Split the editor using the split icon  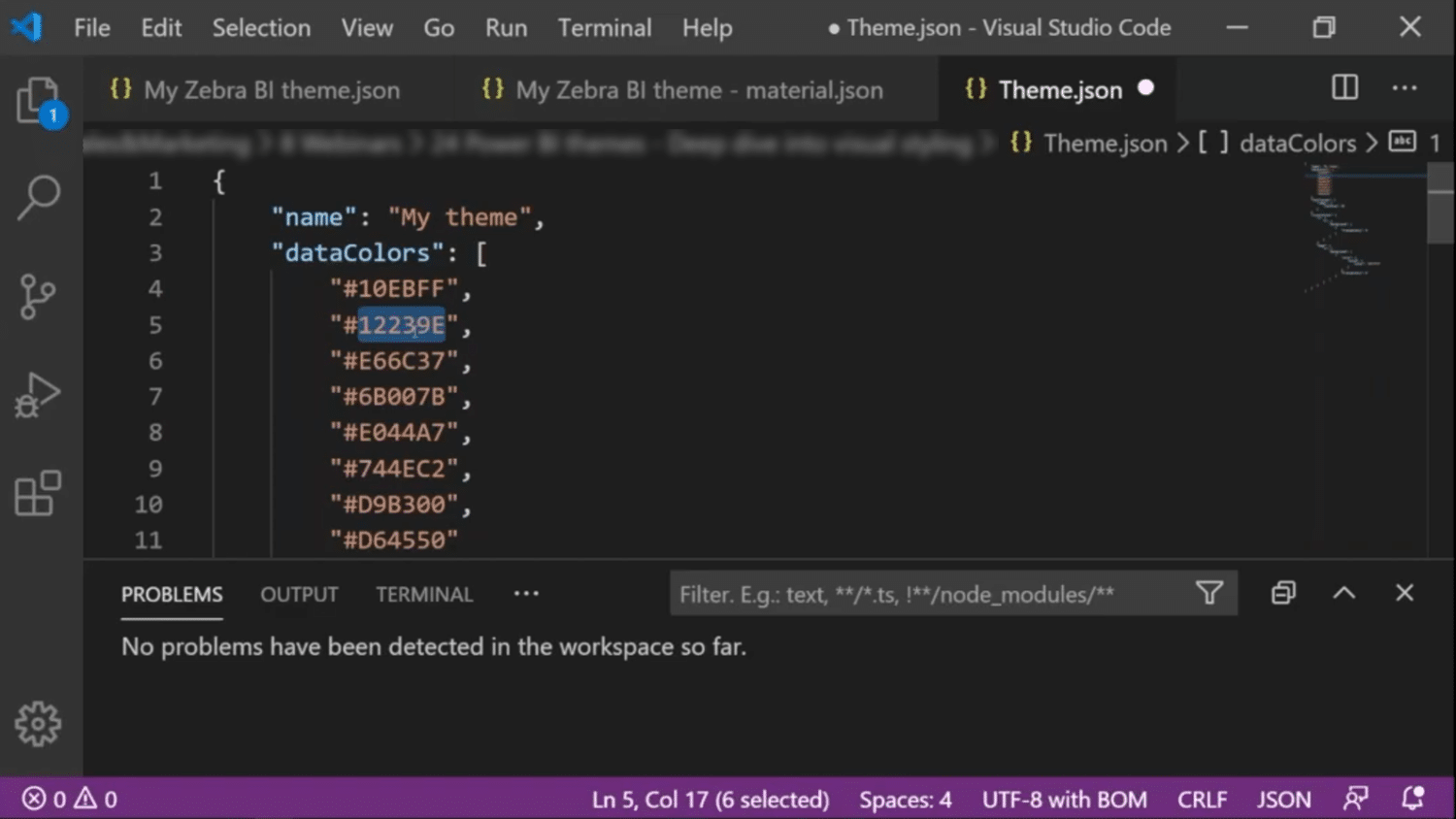(1343, 88)
